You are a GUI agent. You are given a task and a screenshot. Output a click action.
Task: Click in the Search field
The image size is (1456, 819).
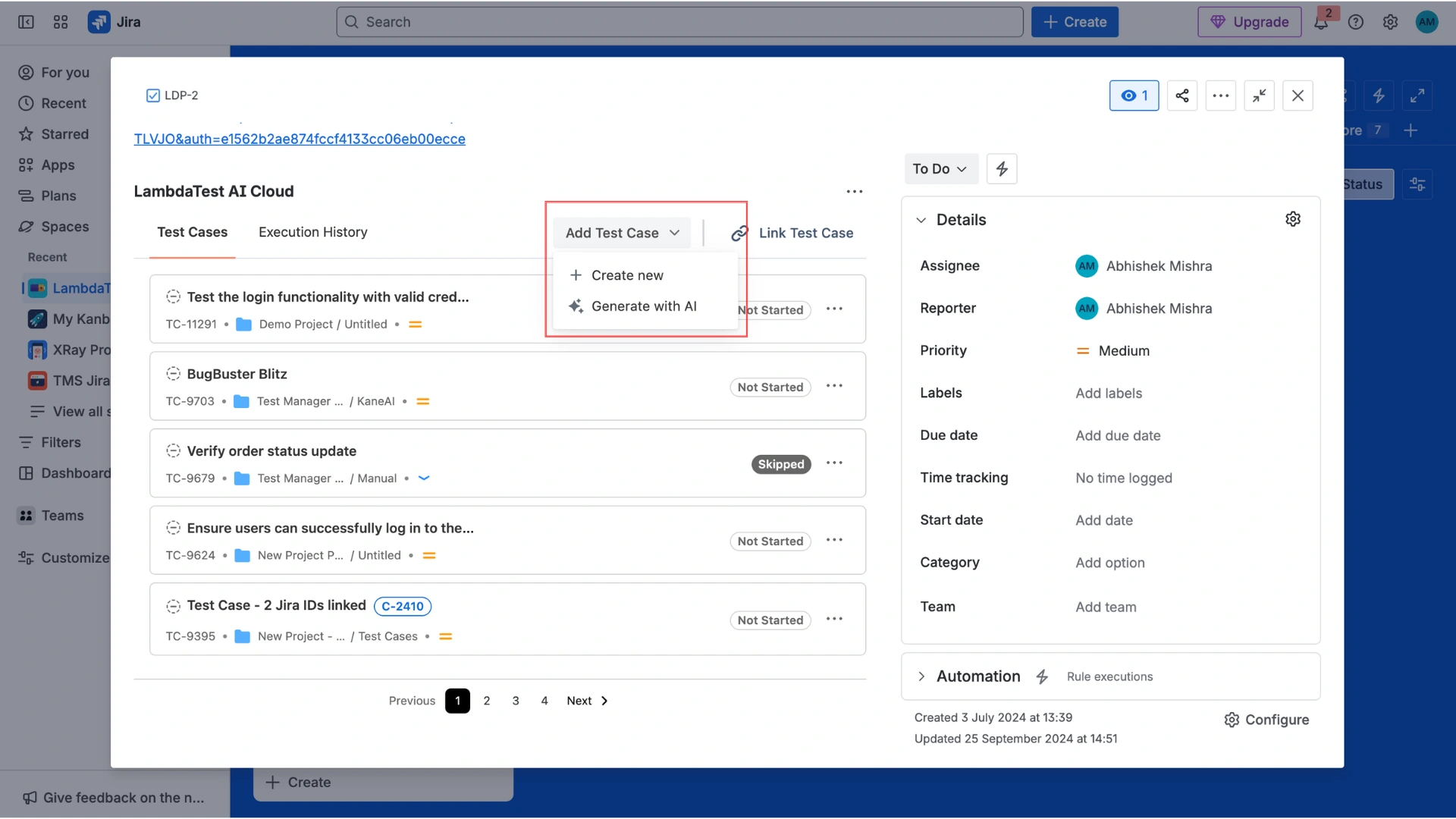(679, 22)
